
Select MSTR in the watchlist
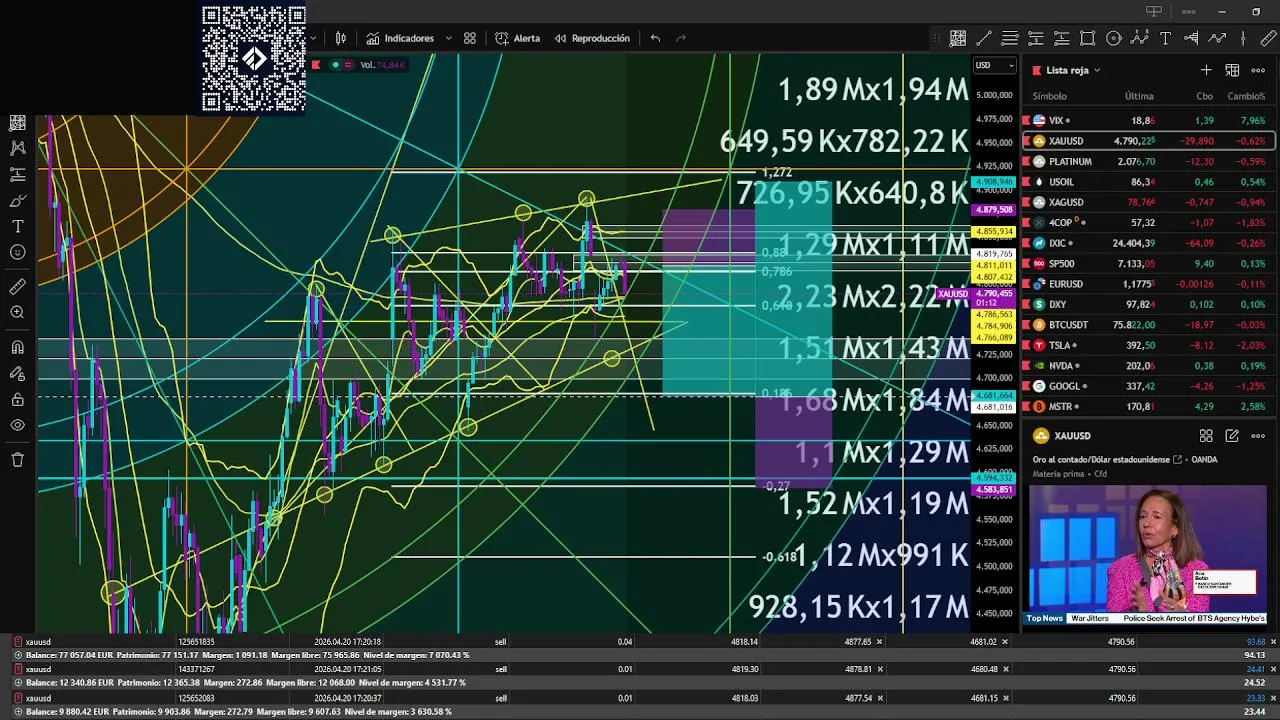click(x=1149, y=407)
